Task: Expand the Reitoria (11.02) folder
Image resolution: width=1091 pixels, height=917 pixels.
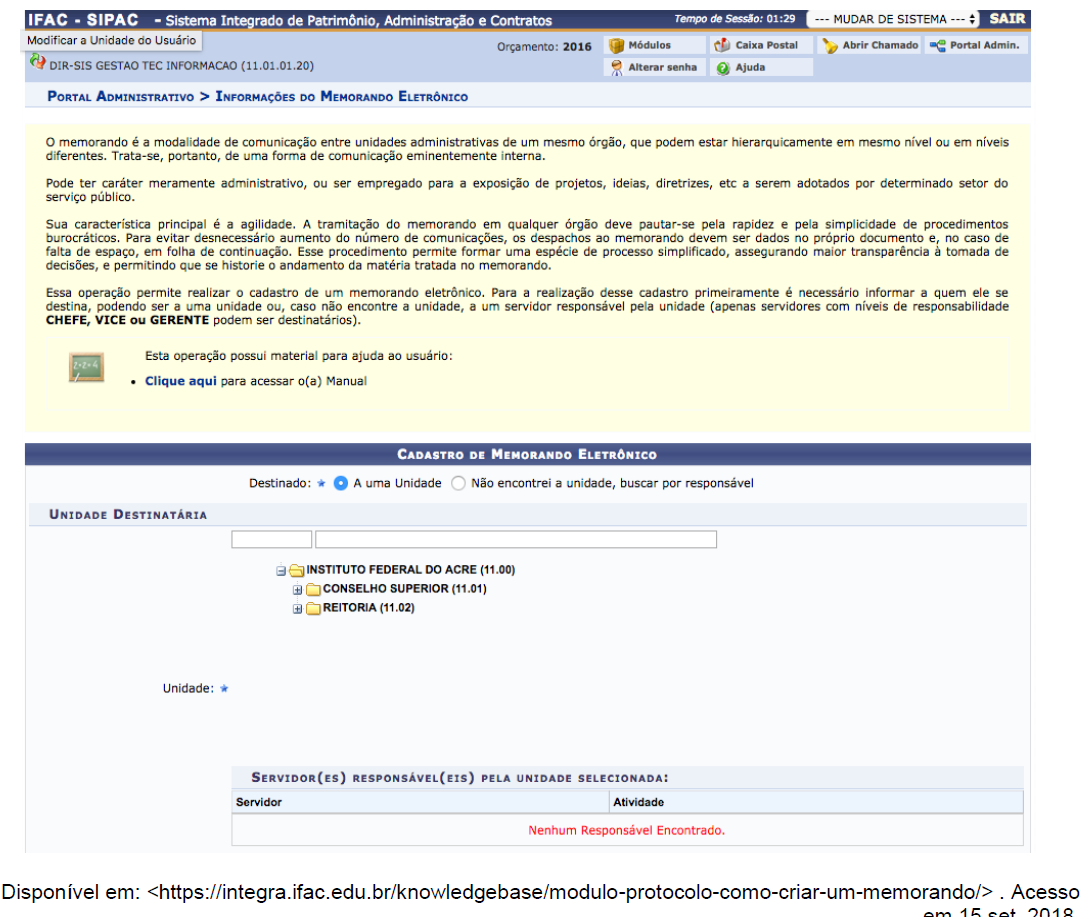Action: coord(297,609)
